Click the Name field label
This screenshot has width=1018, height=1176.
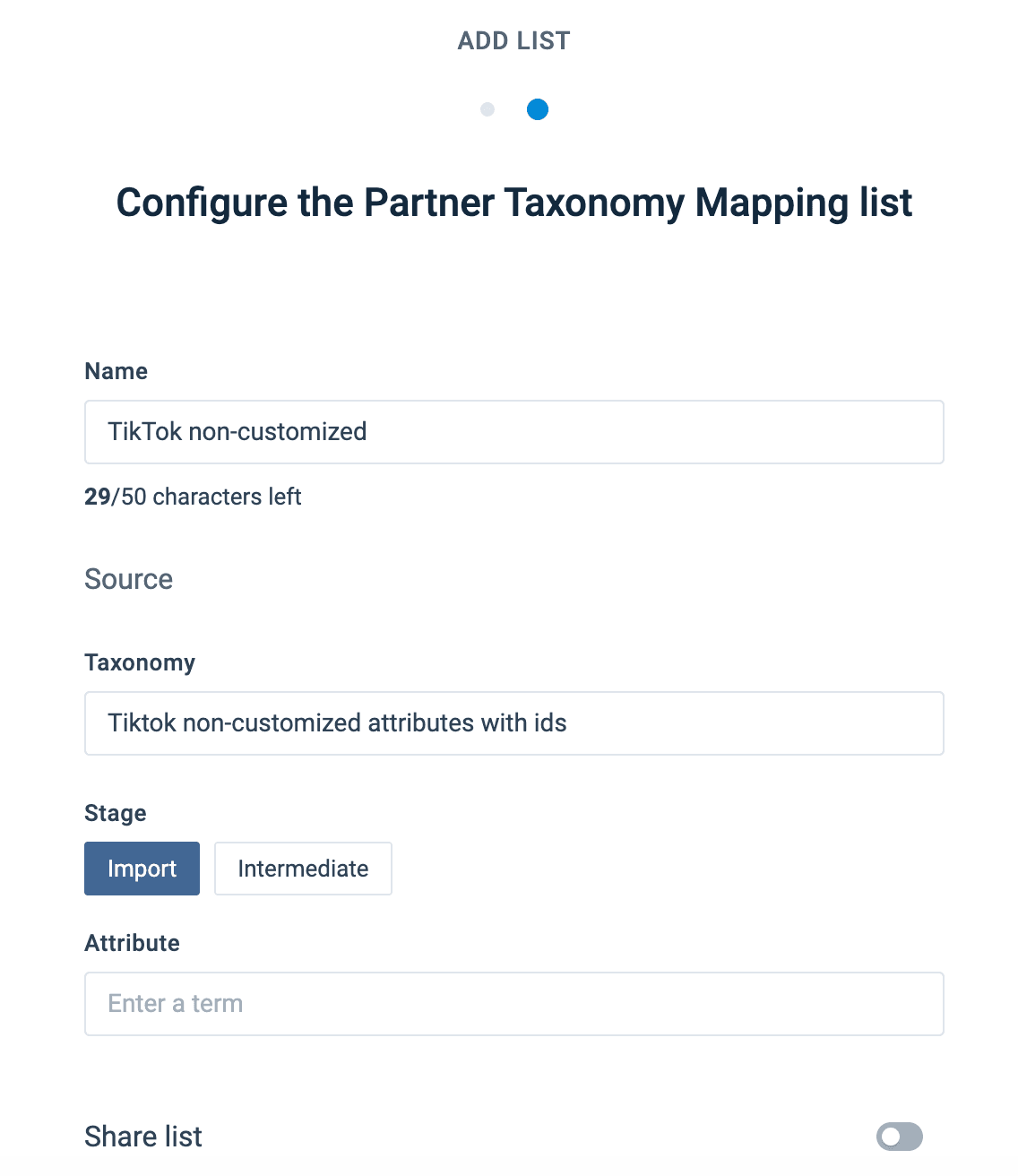click(x=116, y=371)
